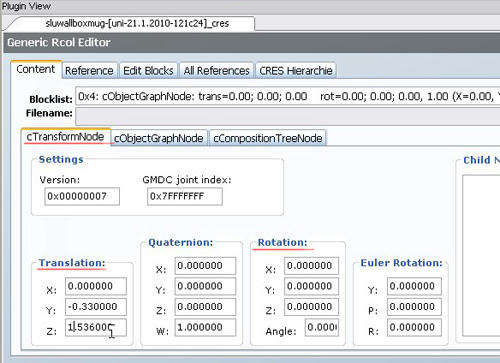Screen dimensions: 500x363
Task: Select the Content tab
Action: tap(36, 69)
